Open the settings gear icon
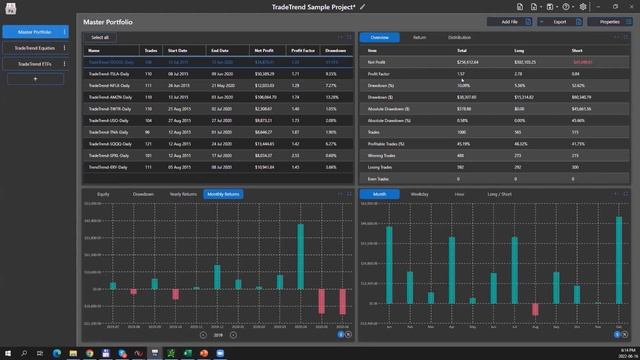The image size is (640, 360). click(583, 7)
